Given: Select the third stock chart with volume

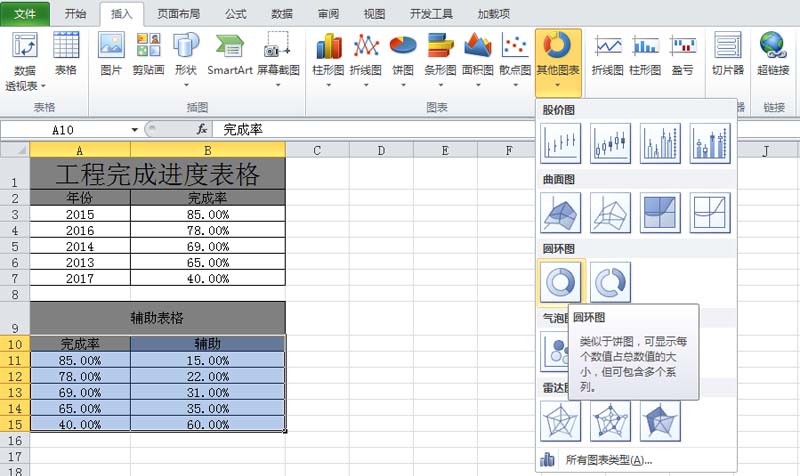Looking at the screenshot, I should click(x=660, y=143).
